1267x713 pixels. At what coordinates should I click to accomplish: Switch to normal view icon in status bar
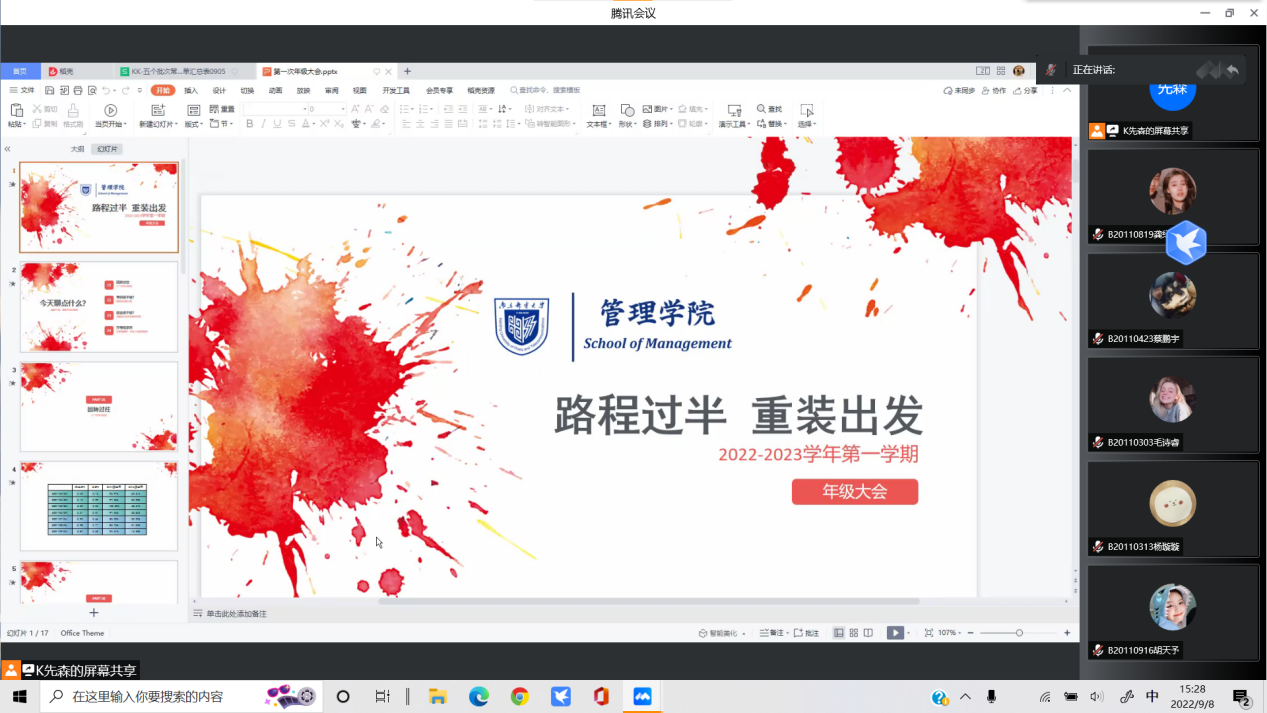tap(839, 633)
